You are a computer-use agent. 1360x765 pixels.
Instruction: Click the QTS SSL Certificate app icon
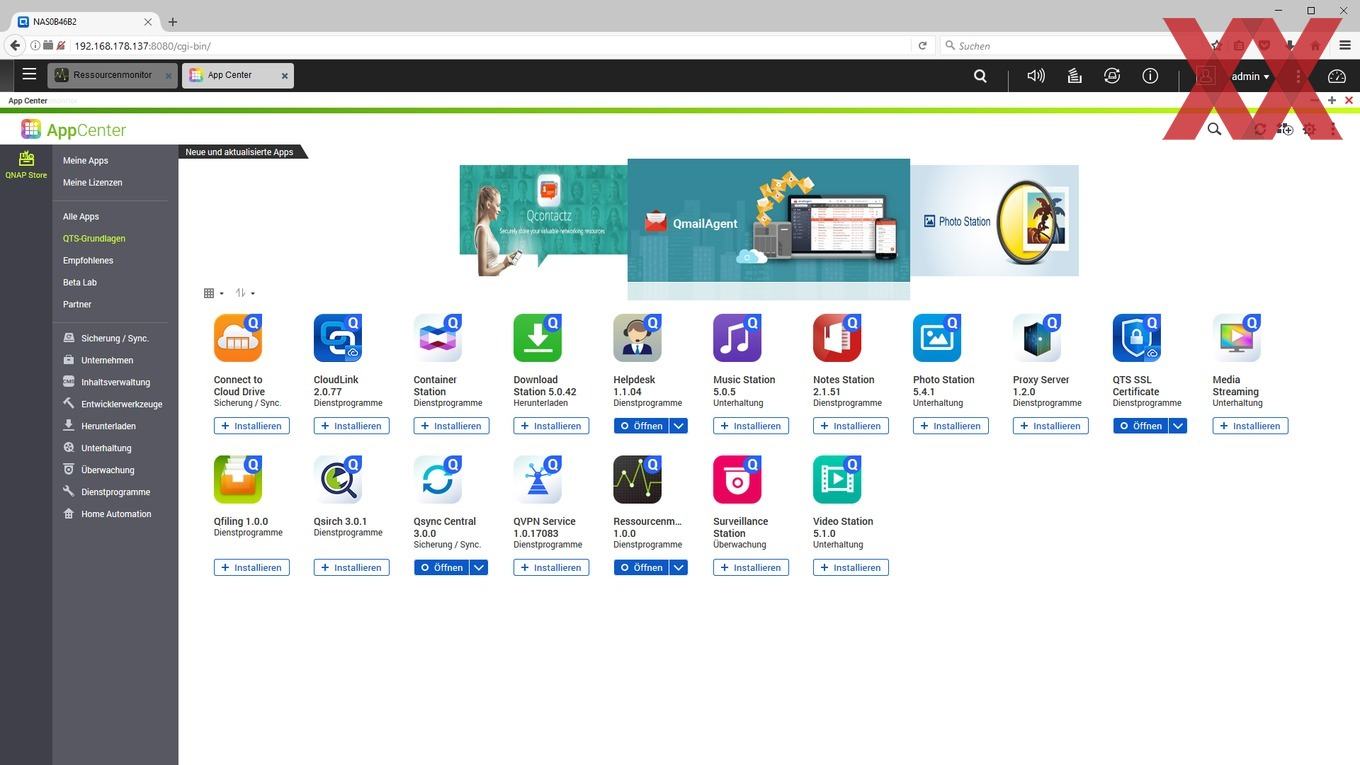pos(1137,338)
